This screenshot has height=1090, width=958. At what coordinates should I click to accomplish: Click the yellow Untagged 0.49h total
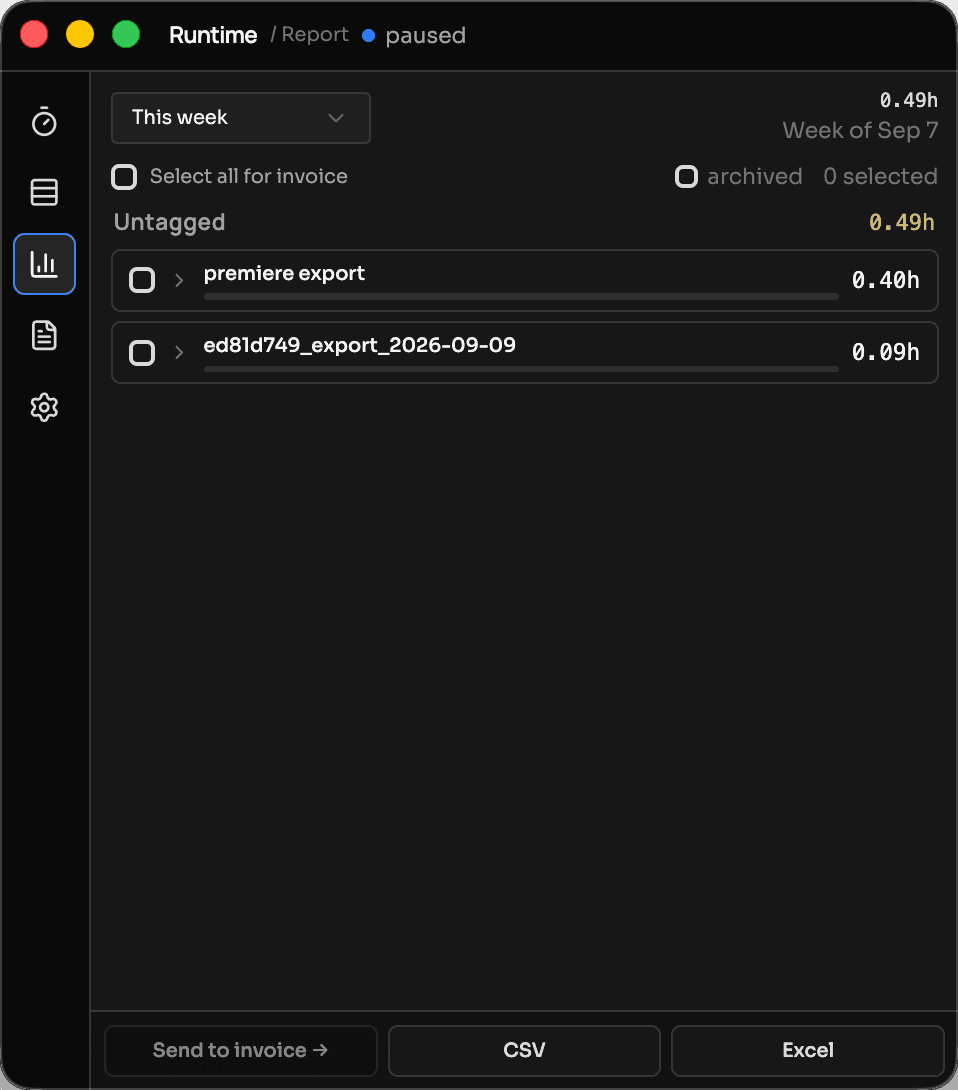click(902, 222)
